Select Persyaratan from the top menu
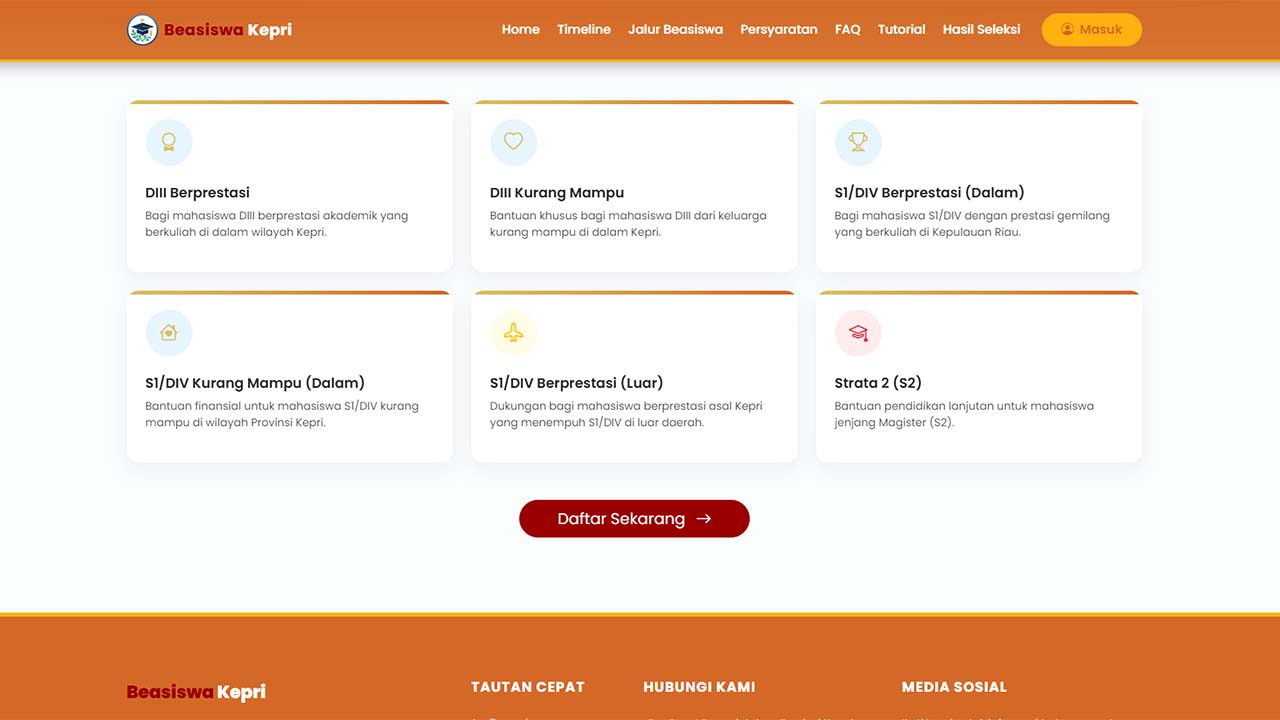Viewport: 1280px width, 720px height. tap(779, 30)
